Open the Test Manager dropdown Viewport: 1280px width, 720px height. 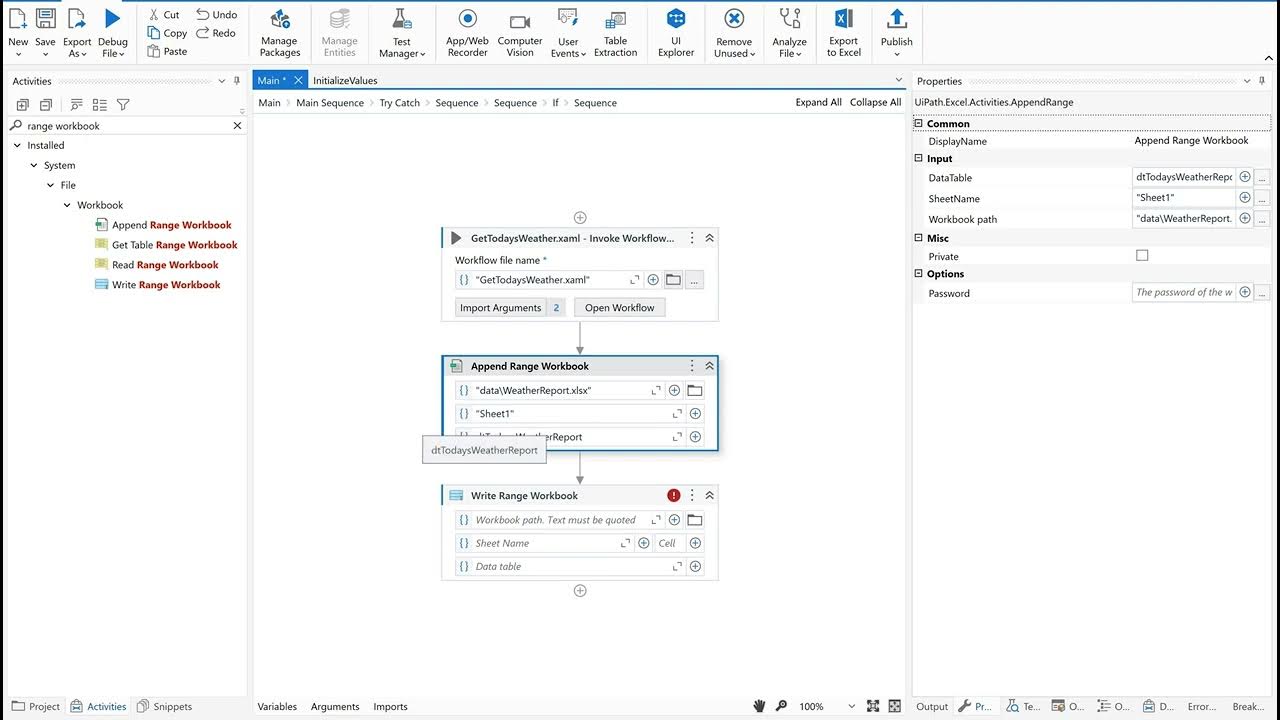[401, 47]
